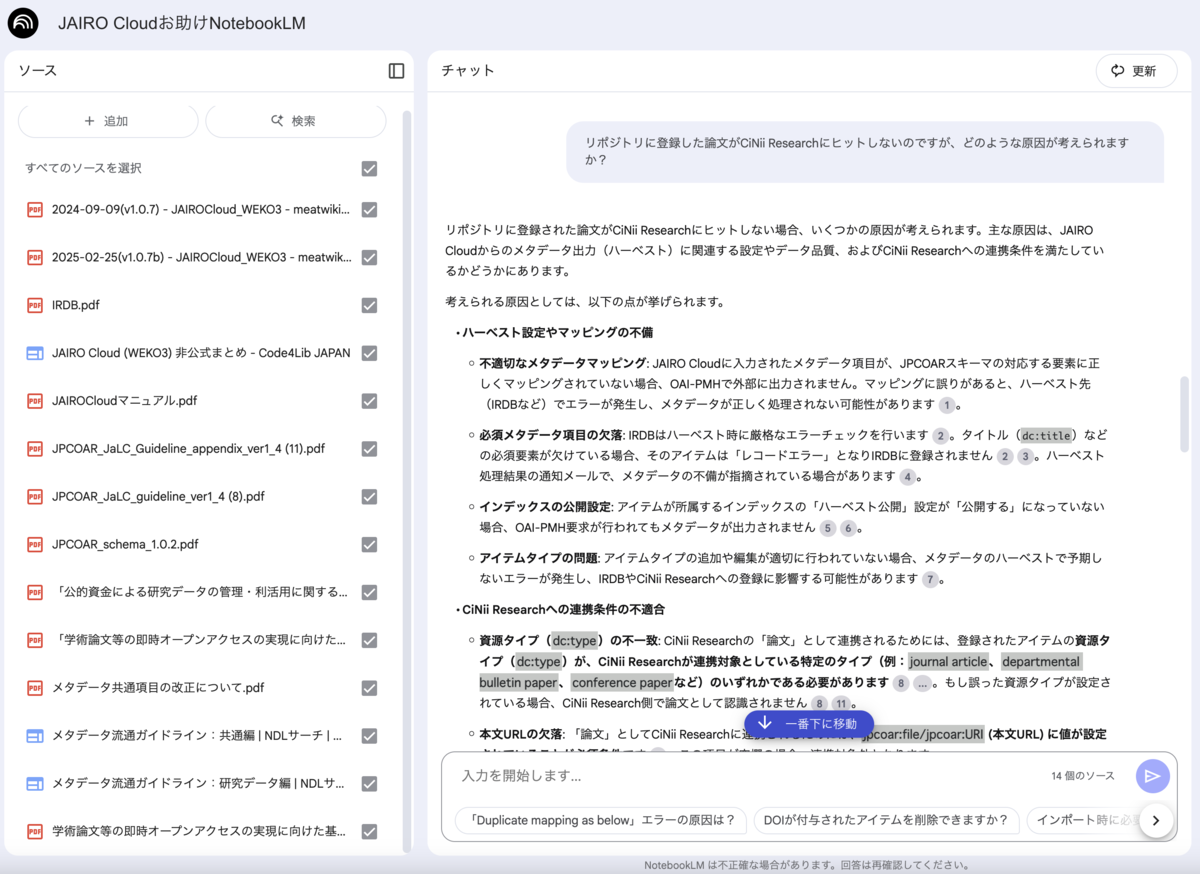Image resolution: width=1200 pixels, height=874 pixels.
Task: Open citation 7 in the chat answer
Action: pyautogui.click(x=930, y=579)
